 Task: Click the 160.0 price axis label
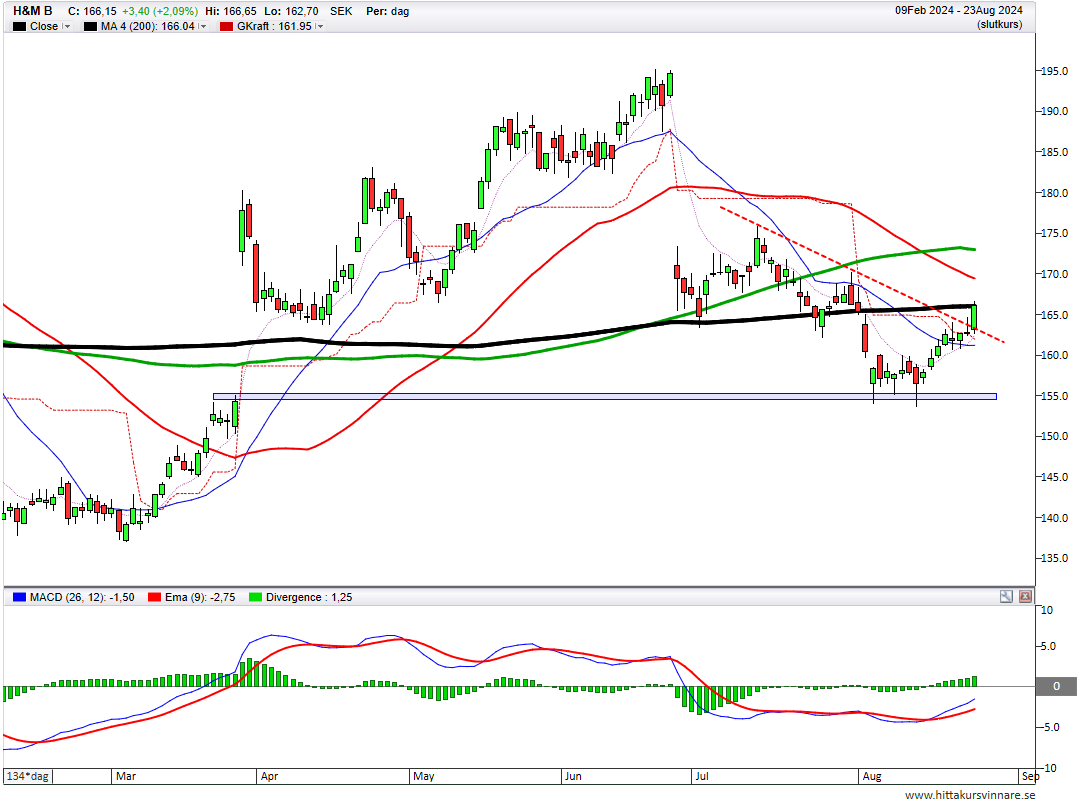[1054, 356]
